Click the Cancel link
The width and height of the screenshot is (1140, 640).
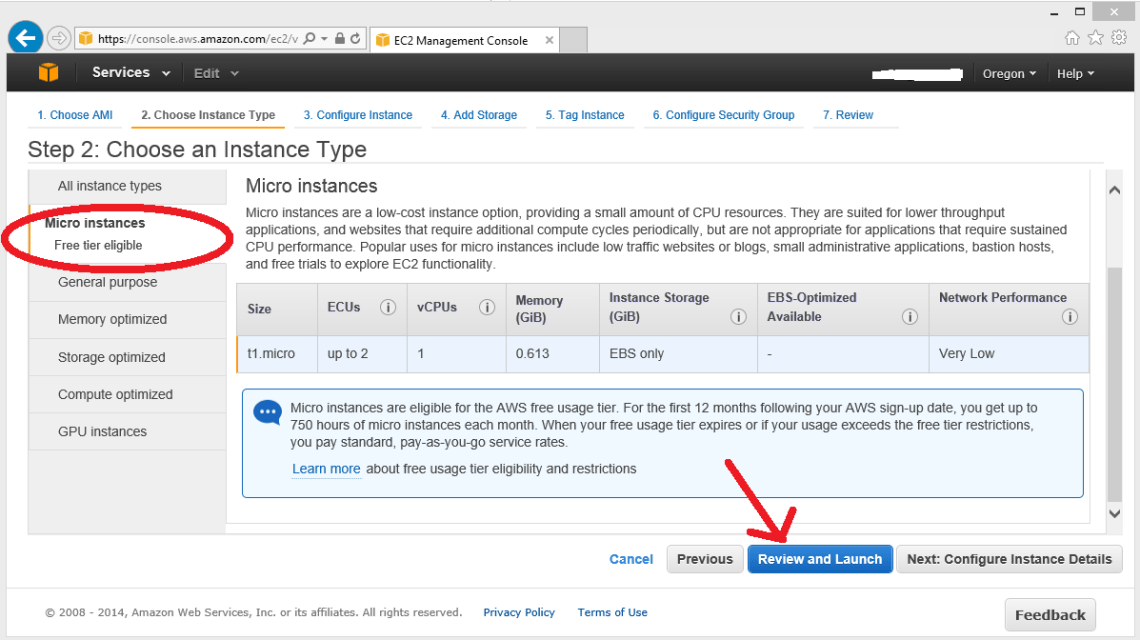[630, 559]
